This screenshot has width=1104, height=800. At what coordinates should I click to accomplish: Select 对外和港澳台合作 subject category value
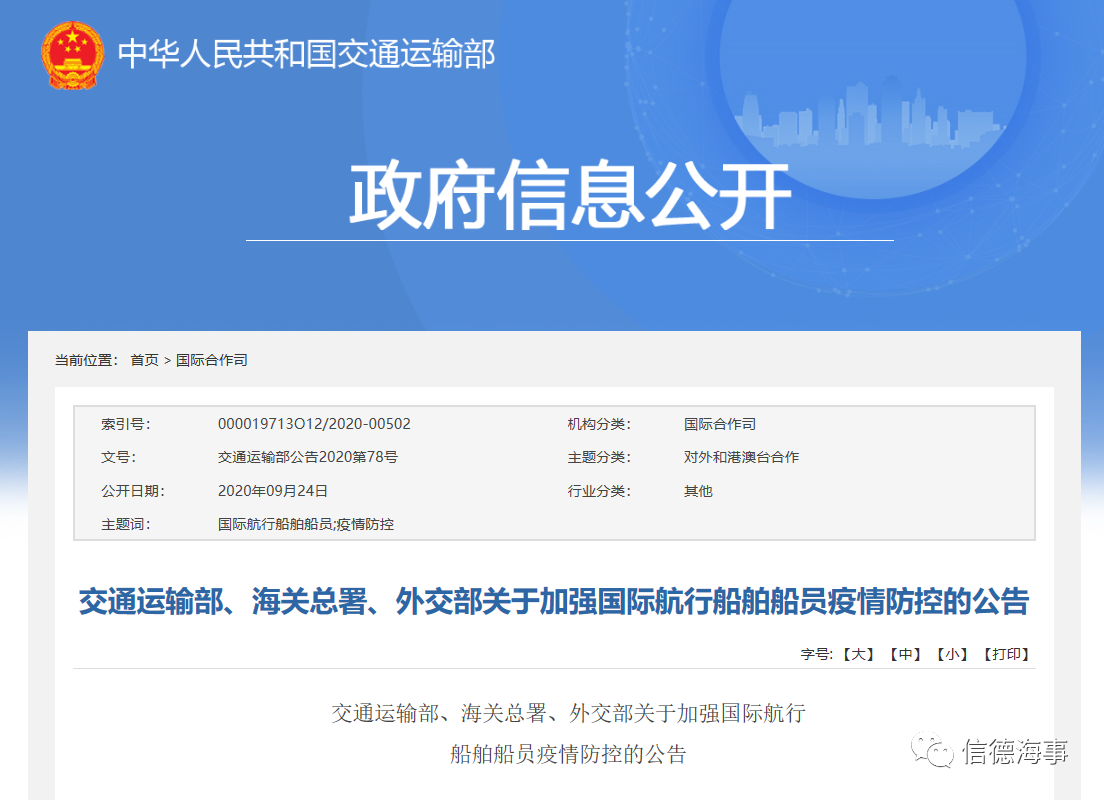741,457
